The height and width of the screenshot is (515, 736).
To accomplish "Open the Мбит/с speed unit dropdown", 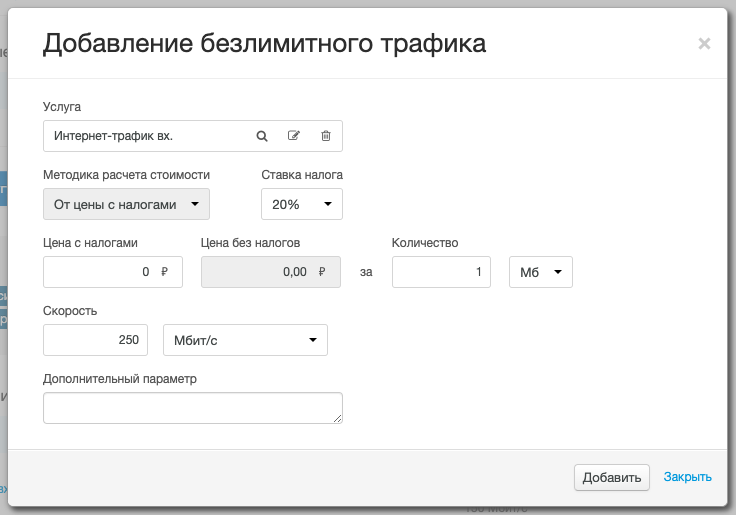I will pos(245,340).
